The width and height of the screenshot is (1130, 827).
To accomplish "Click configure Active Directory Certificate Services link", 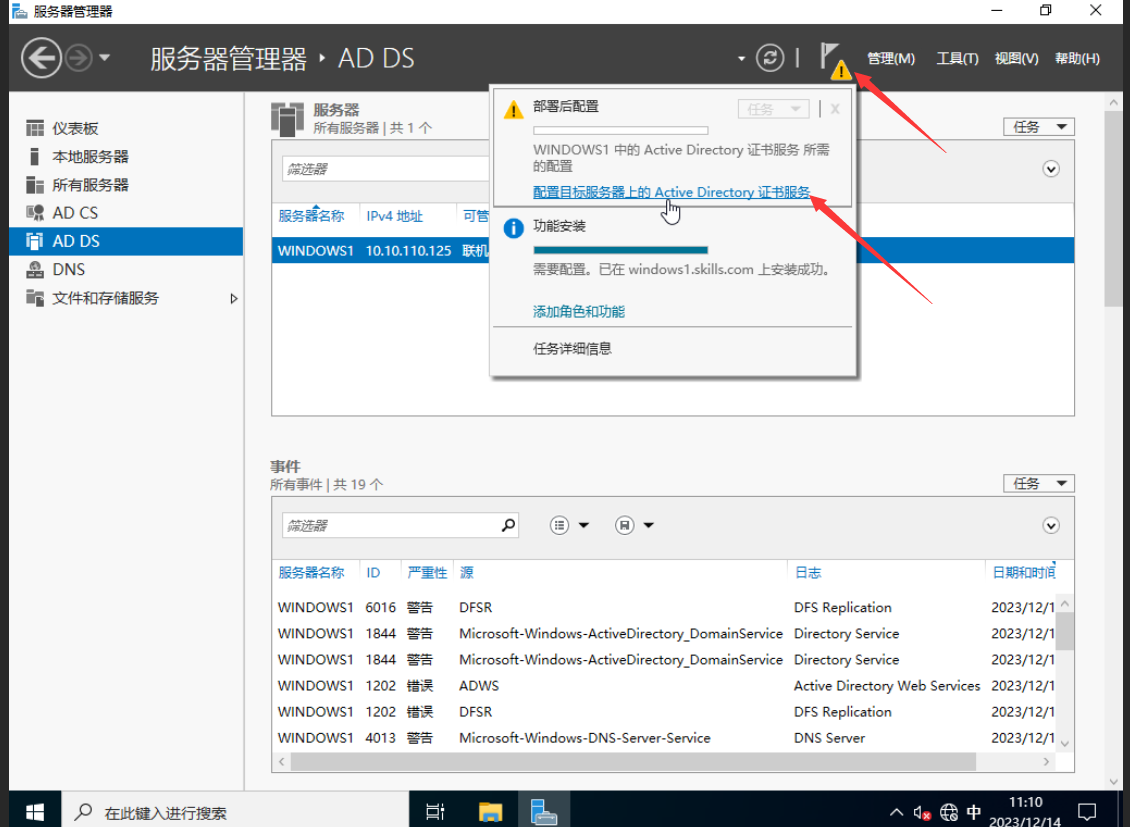I will point(671,192).
